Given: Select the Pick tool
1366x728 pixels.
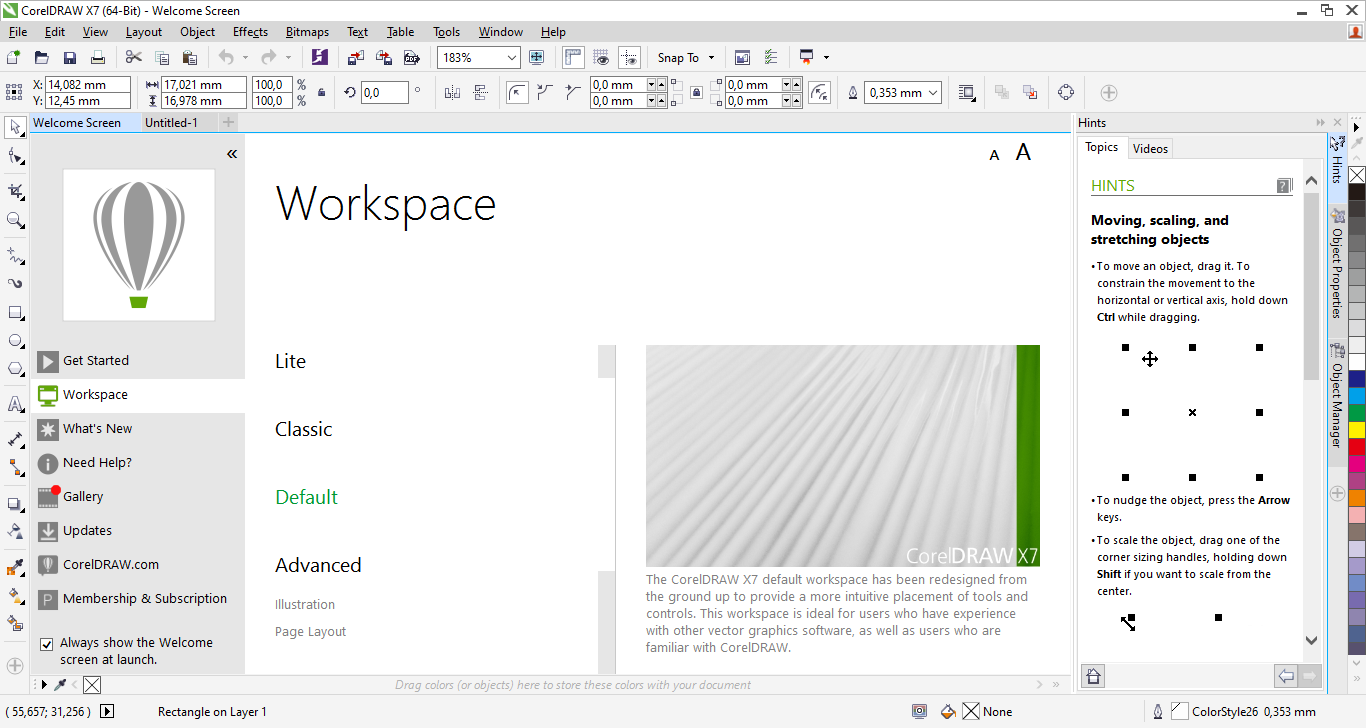Looking at the screenshot, I should pos(14,130).
